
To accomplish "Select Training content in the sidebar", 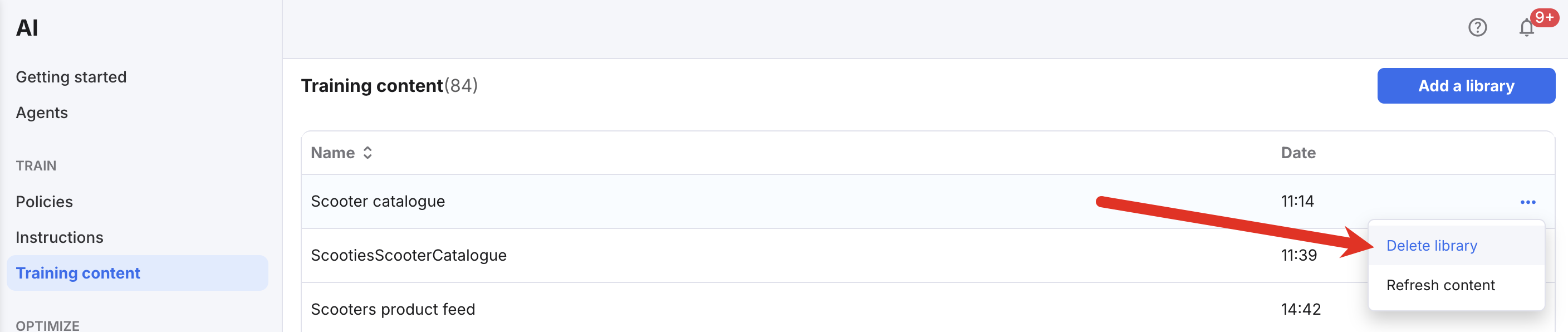I will 78,273.
